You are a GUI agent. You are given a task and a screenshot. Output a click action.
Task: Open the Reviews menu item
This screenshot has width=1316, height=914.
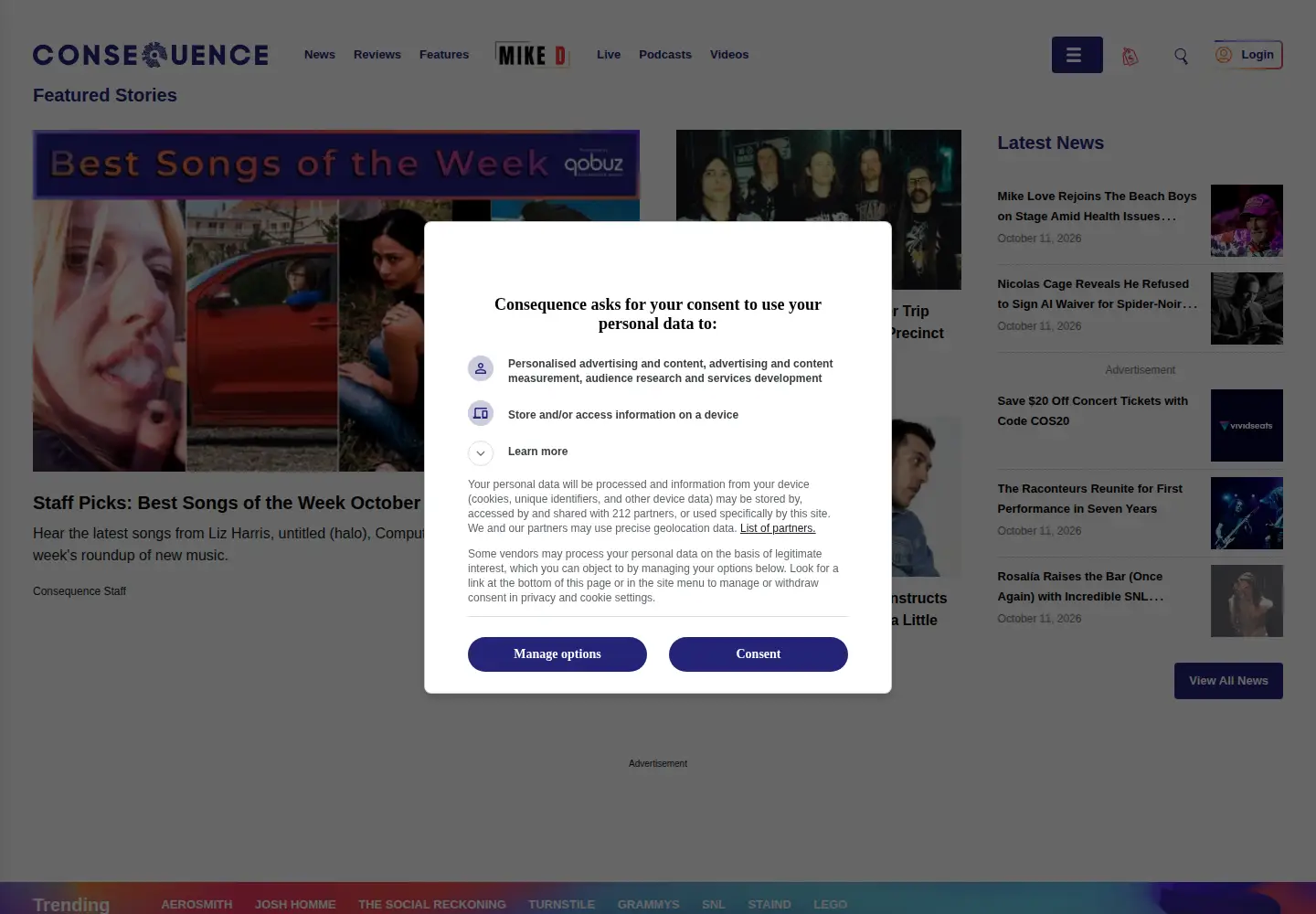(377, 55)
